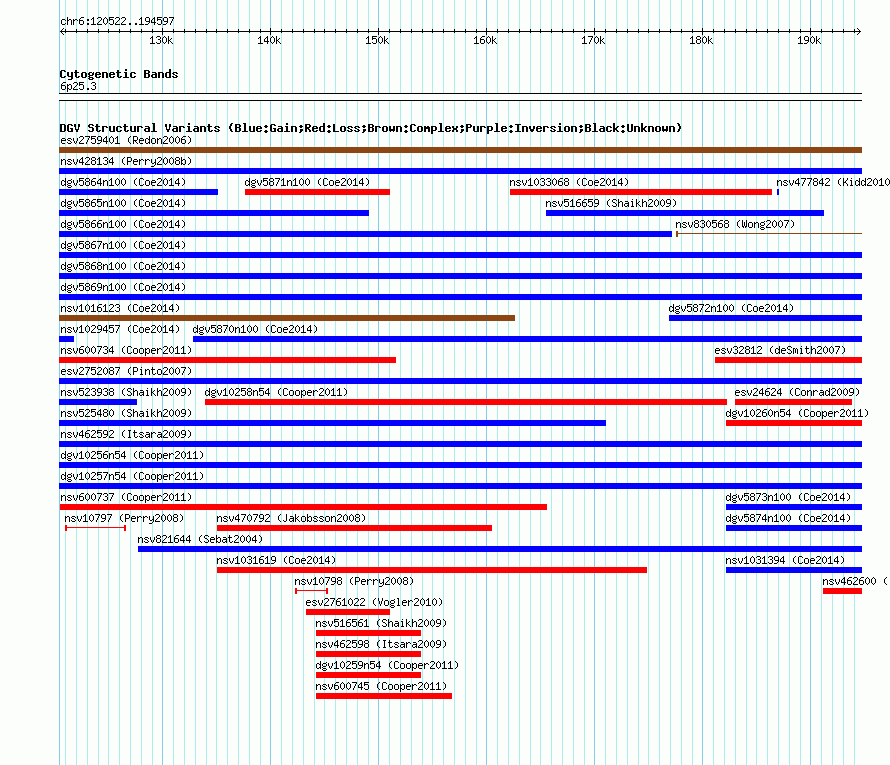Select dgv5866n100 (Coe2014) label
Image resolution: width=890 pixels, height=765 pixels.
(123, 224)
